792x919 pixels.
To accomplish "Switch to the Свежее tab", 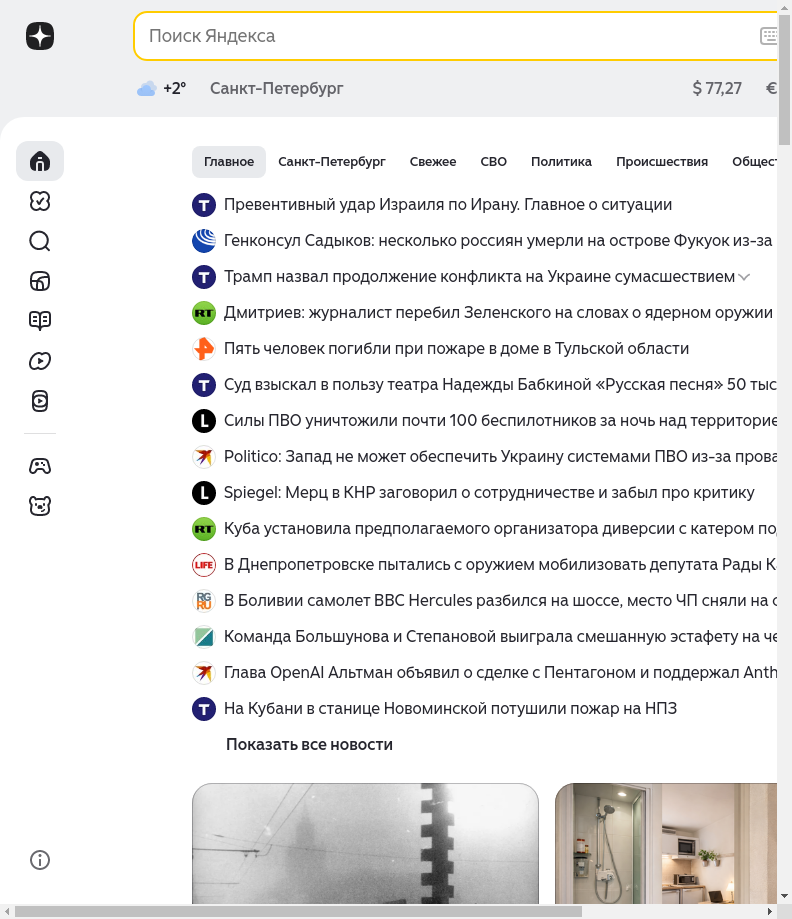I will click(x=433, y=162).
